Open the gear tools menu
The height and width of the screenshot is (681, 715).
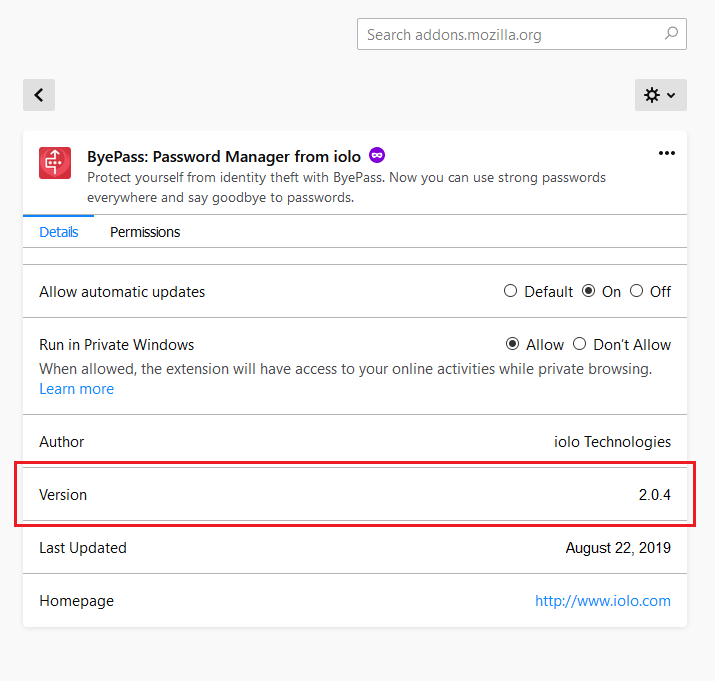click(660, 95)
